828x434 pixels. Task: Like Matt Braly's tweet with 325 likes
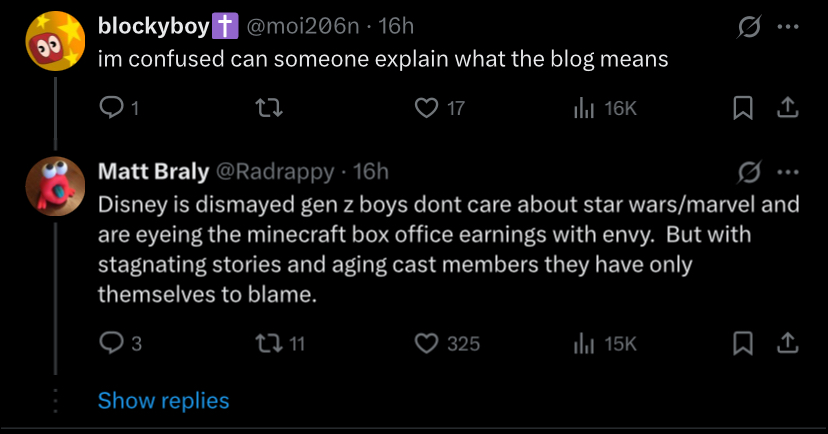point(427,344)
